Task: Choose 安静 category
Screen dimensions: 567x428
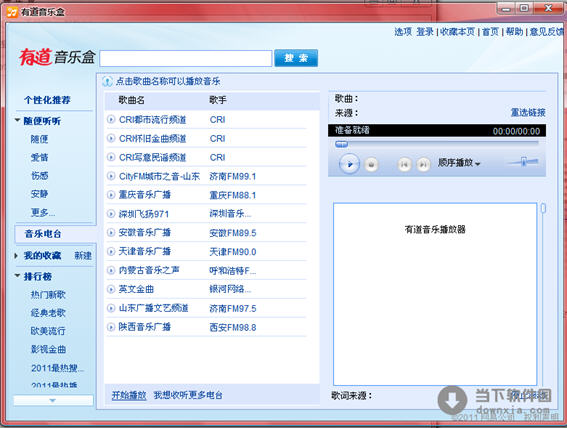Action: pos(39,194)
